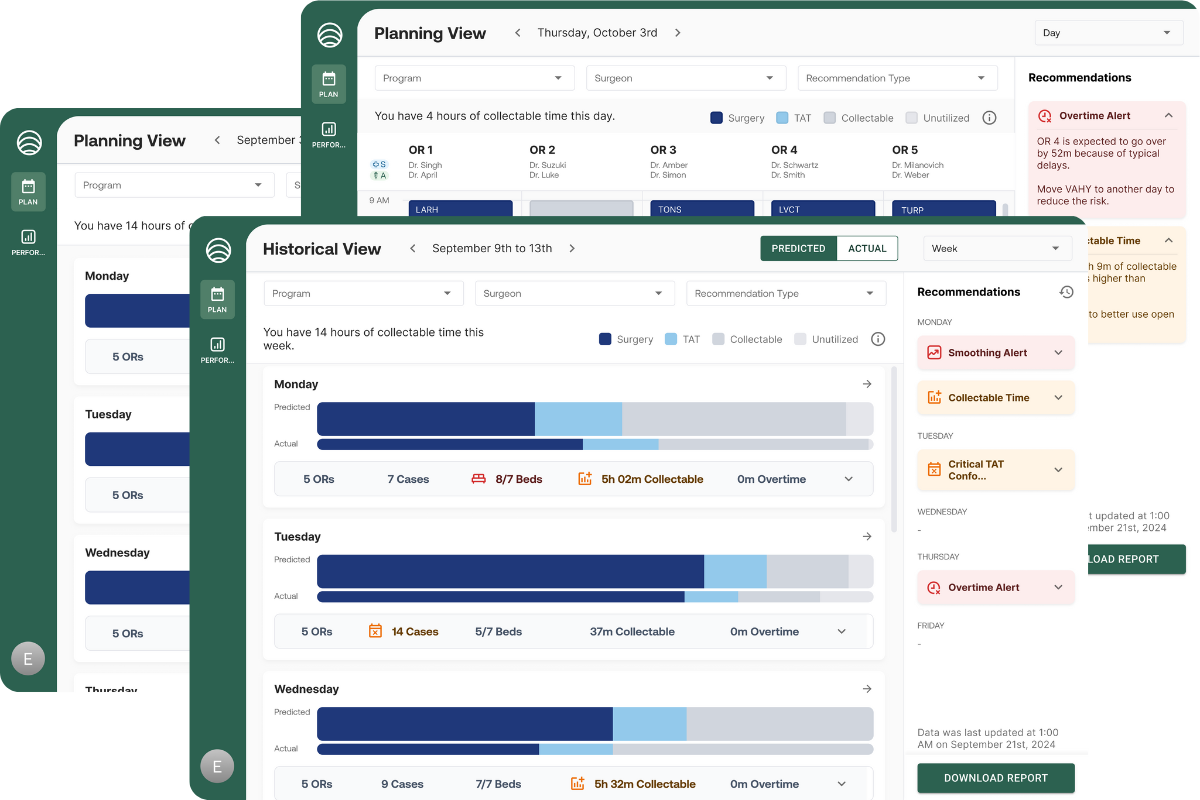Collapse Overtime Alert card in the October 3rd window
This screenshot has height=800, width=1200.
pyautogui.click(x=1168, y=116)
